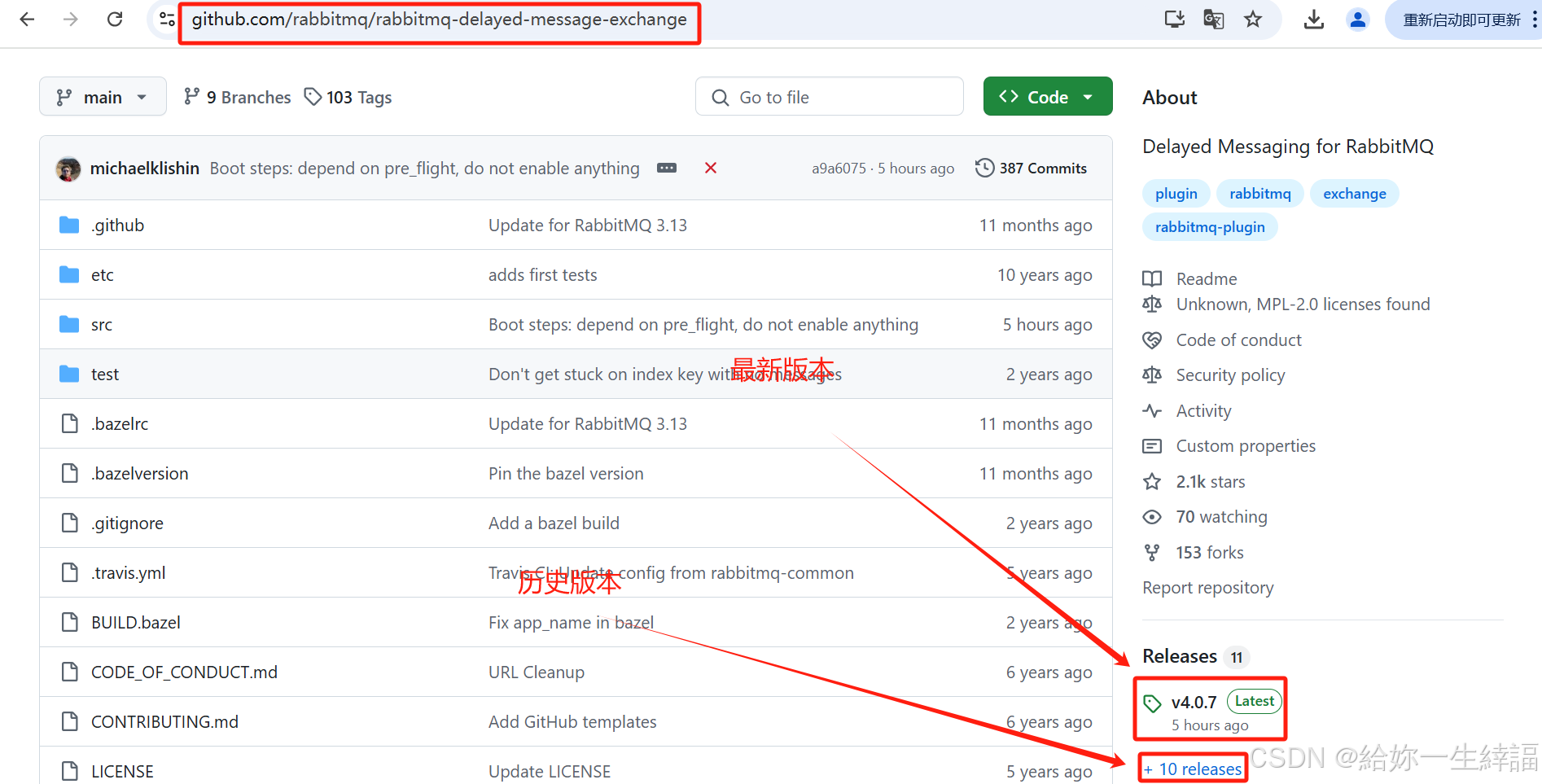This screenshot has width=1542, height=784.
Task: Click the src folder icon
Action: [x=70, y=325]
